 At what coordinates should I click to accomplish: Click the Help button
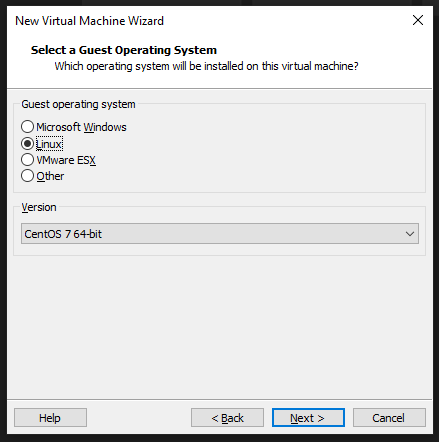click(x=50, y=418)
